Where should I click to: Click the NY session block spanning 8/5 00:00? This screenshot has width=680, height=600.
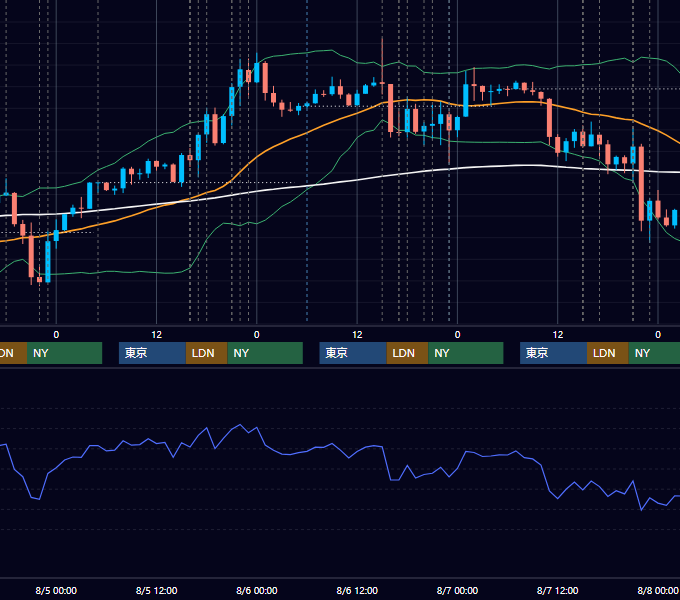coord(64,353)
